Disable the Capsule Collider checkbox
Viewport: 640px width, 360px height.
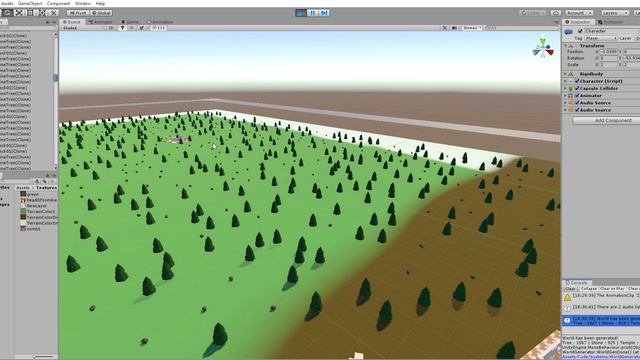pos(577,88)
